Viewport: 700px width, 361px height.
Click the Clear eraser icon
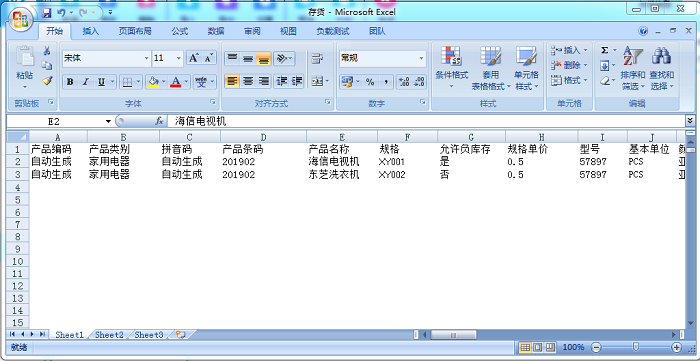coord(604,81)
